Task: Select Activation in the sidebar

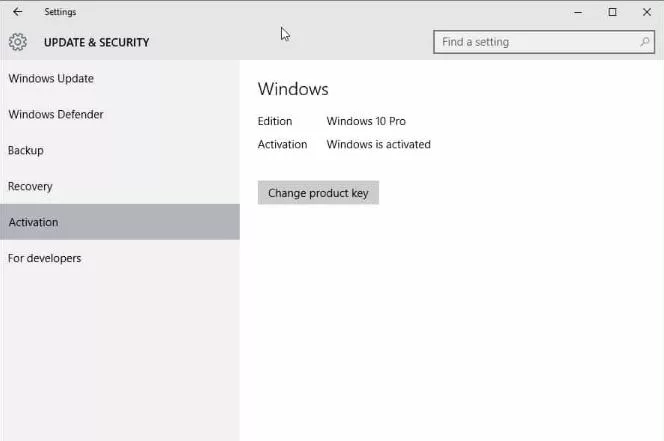Action: pyautogui.click(x=120, y=222)
